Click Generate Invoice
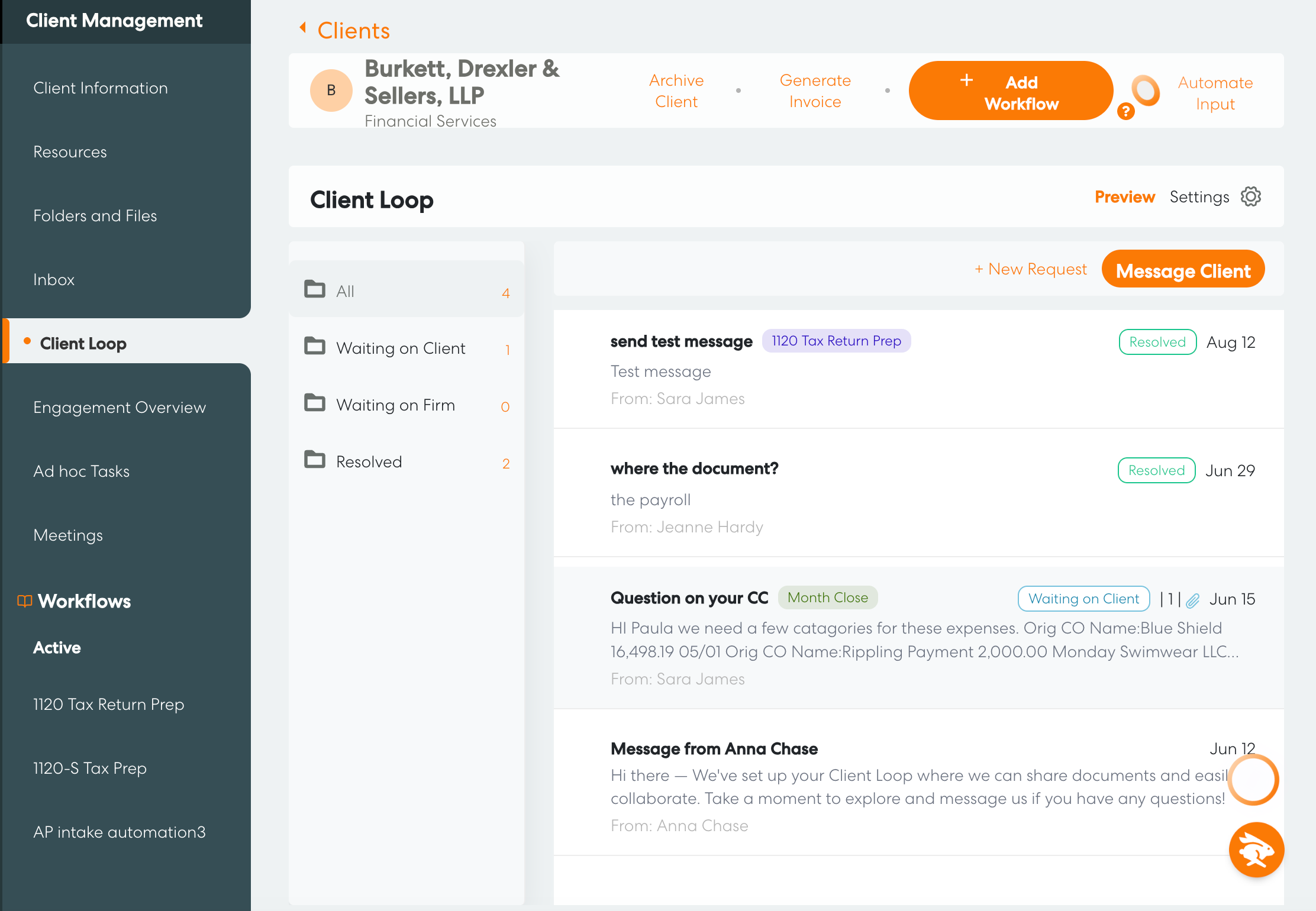The height and width of the screenshot is (911, 1316). click(x=815, y=91)
